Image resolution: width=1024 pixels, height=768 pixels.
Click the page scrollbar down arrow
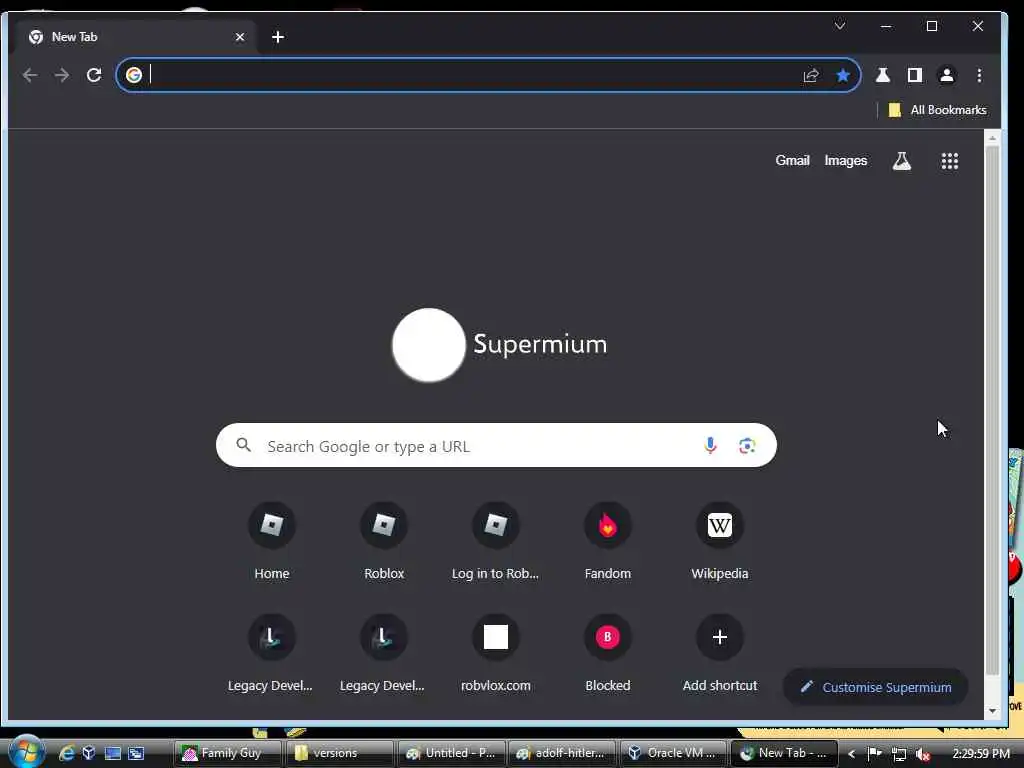(992, 711)
